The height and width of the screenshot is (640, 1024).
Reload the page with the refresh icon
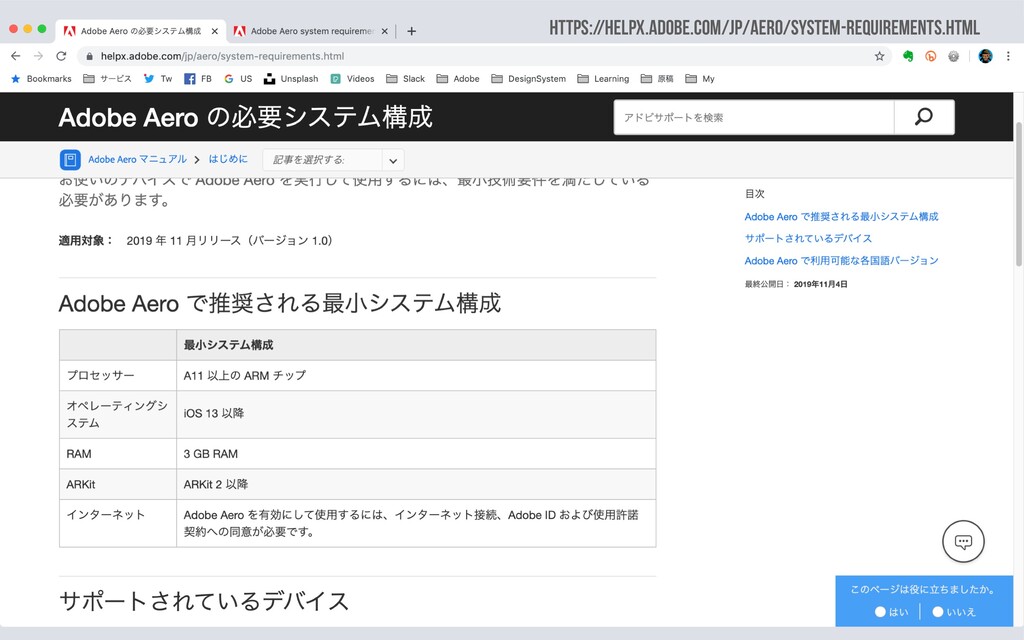61,56
